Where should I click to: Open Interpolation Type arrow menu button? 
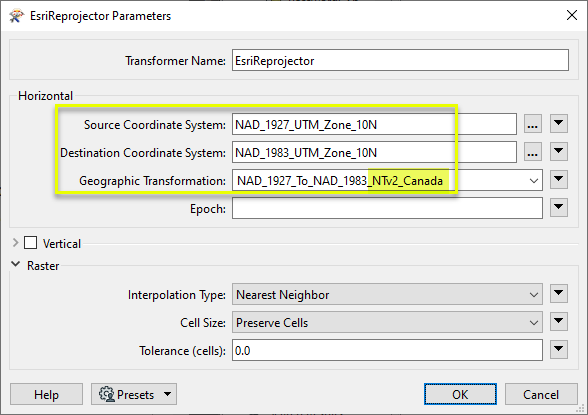tap(559, 293)
